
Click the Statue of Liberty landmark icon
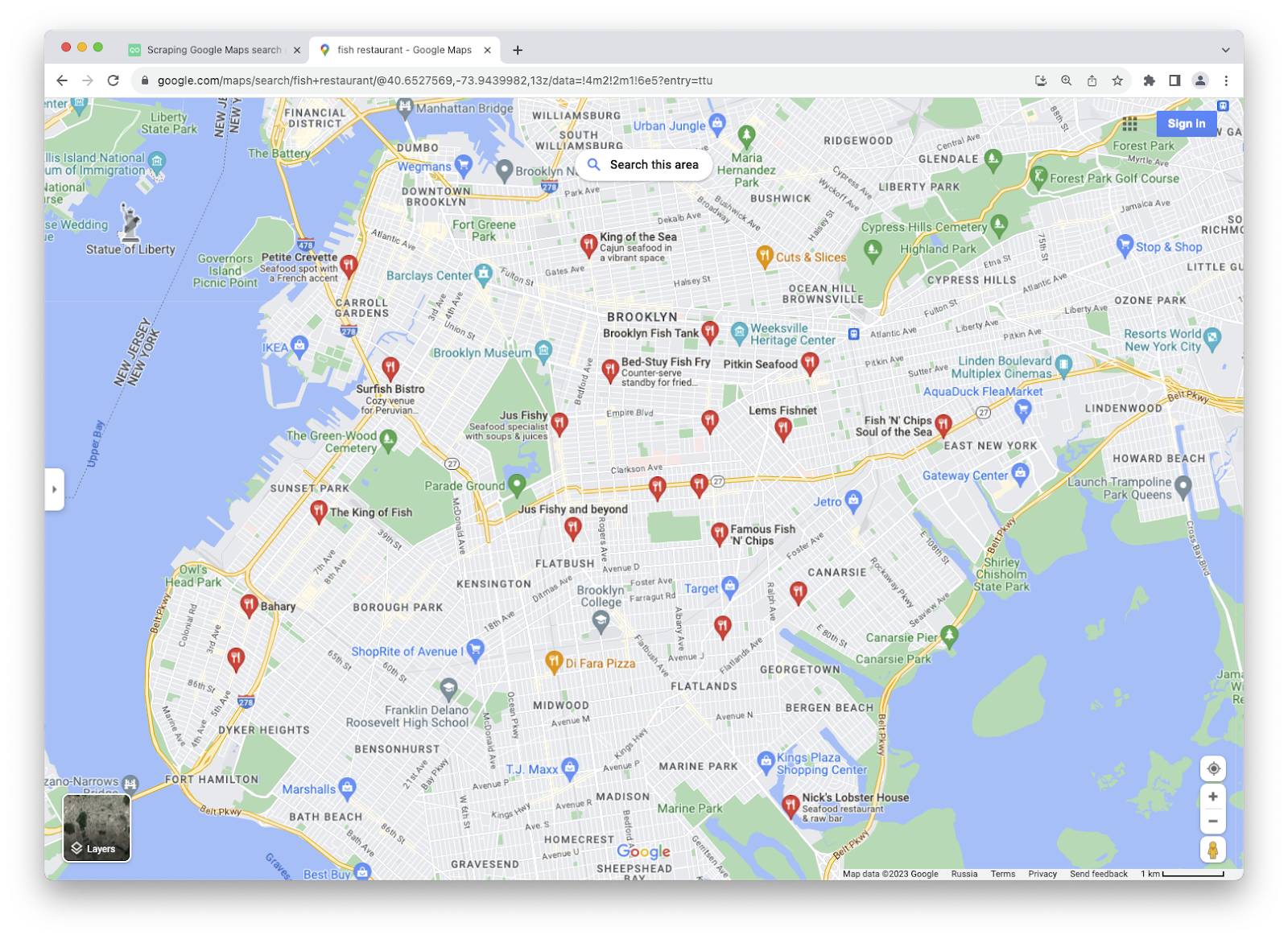pos(130,222)
